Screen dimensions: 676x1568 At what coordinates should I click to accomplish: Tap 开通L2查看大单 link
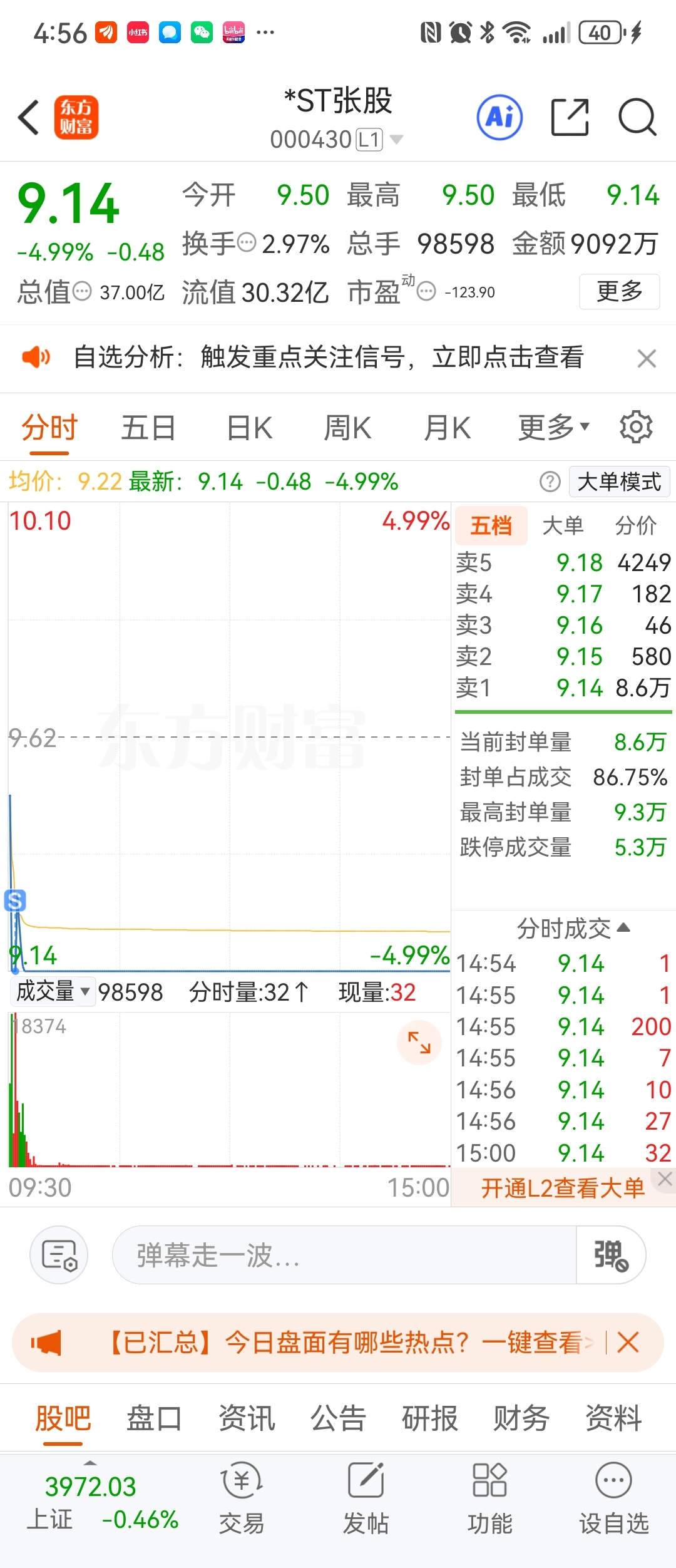pos(562,1187)
